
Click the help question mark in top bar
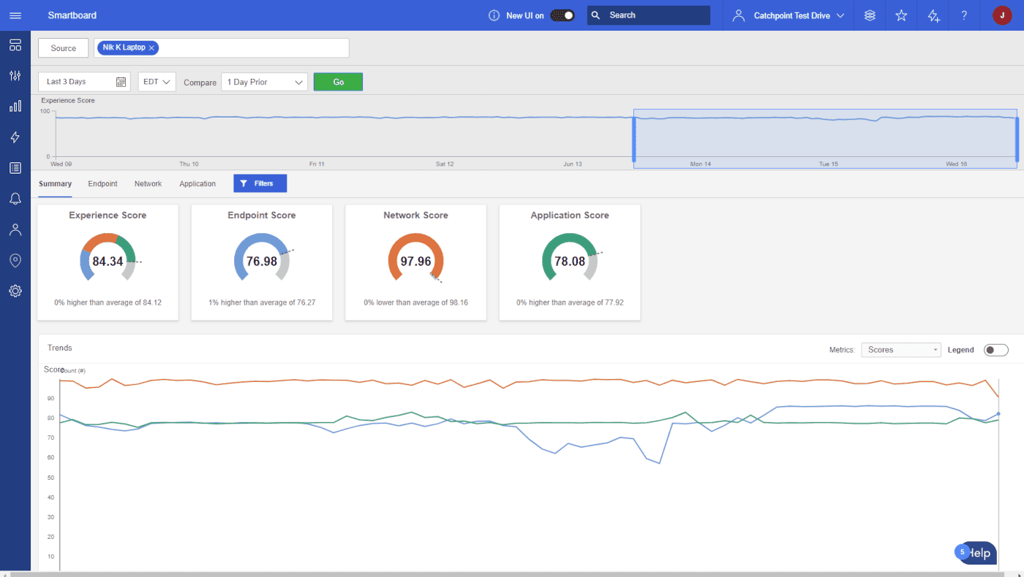963,15
